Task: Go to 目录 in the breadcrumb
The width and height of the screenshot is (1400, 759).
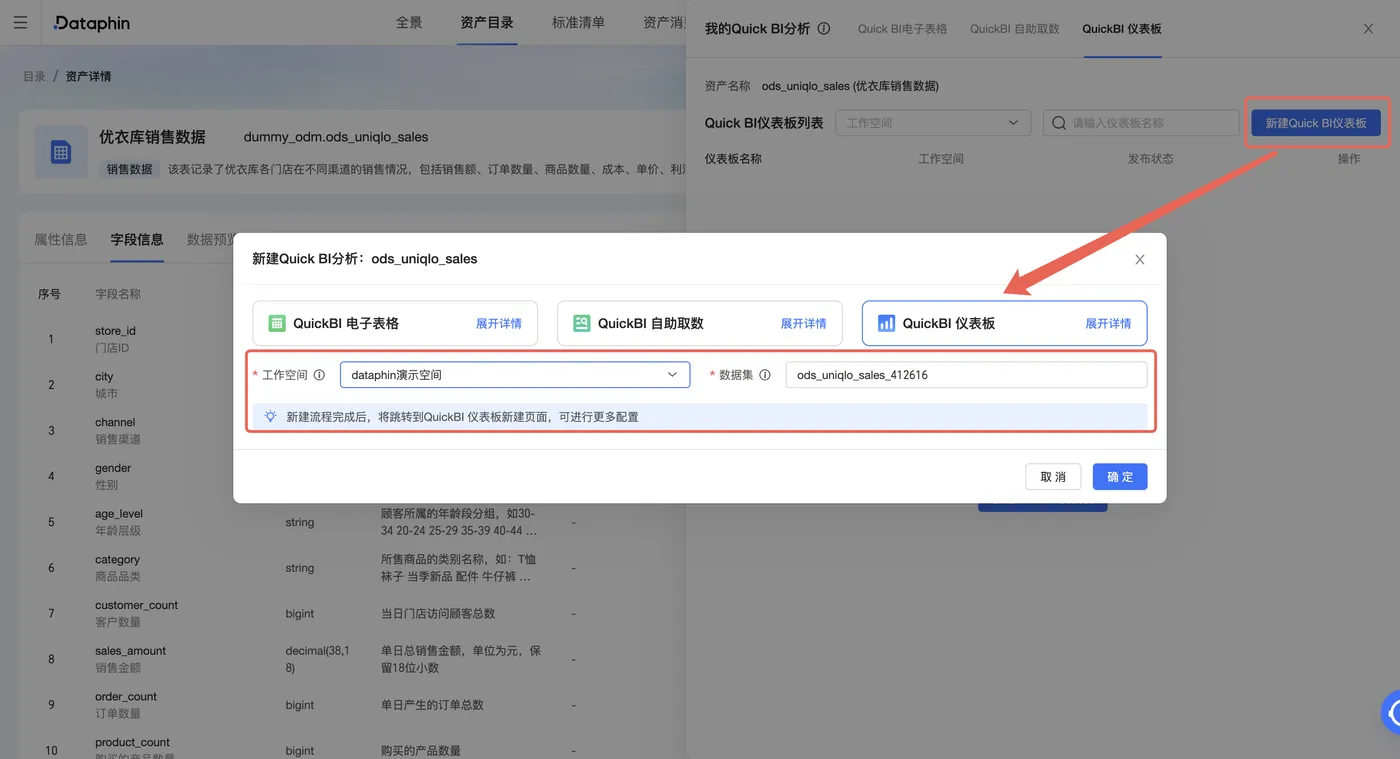Action: [34, 76]
